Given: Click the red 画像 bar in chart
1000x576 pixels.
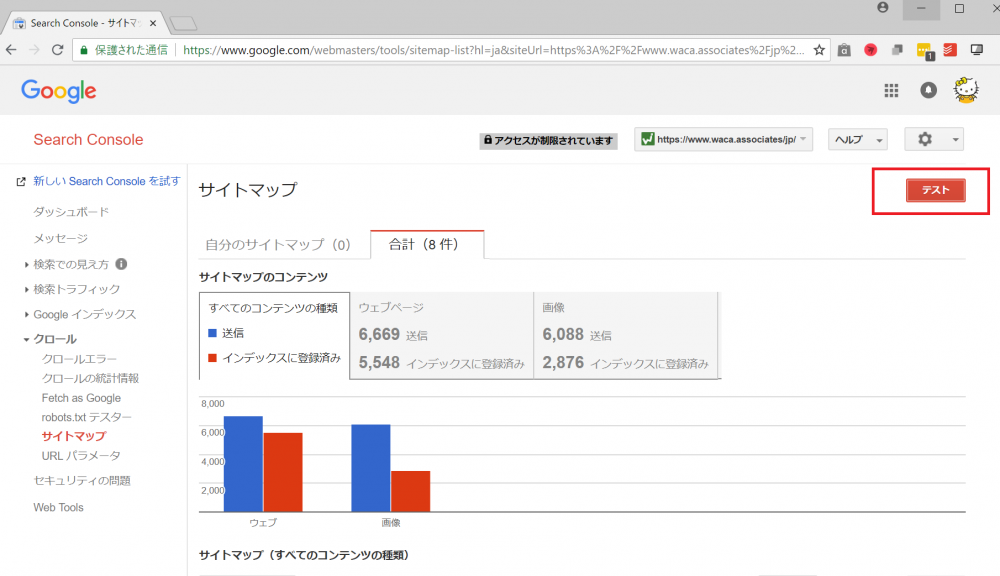Looking at the screenshot, I should (x=410, y=491).
